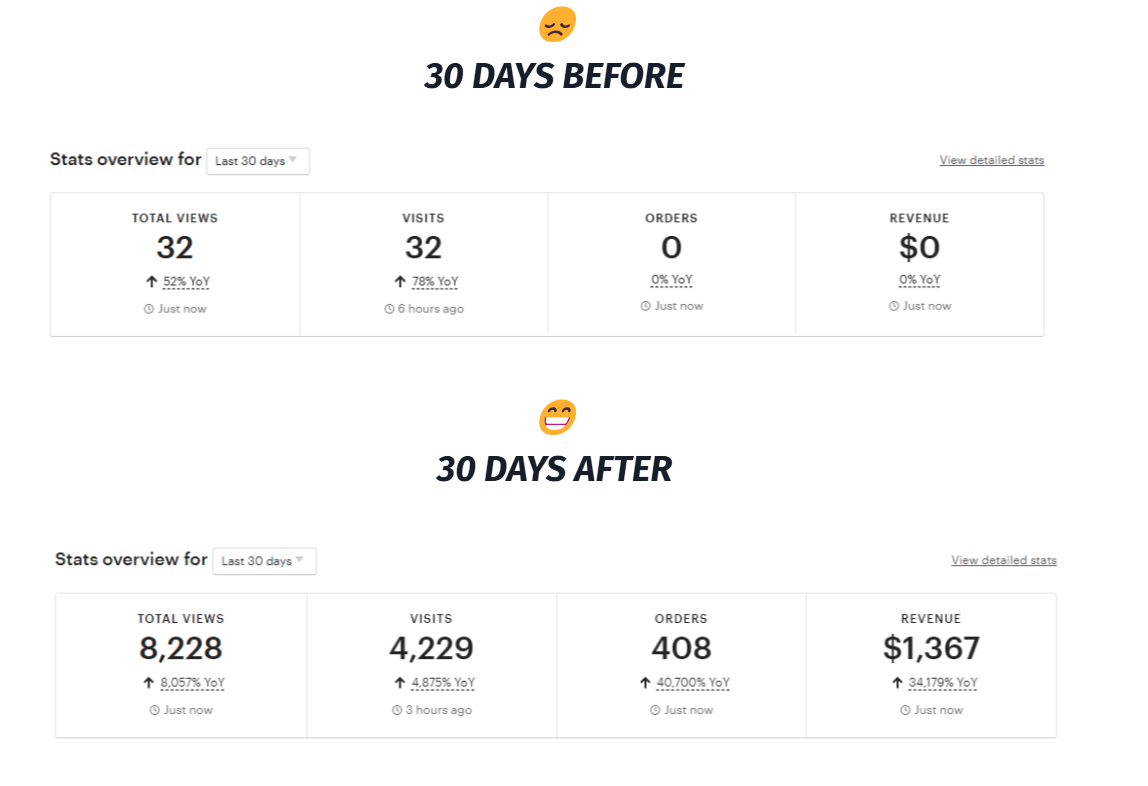Click the sad face emoji above 30 Days Before
Screen dimensions: 1148x786
coord(557,25)
